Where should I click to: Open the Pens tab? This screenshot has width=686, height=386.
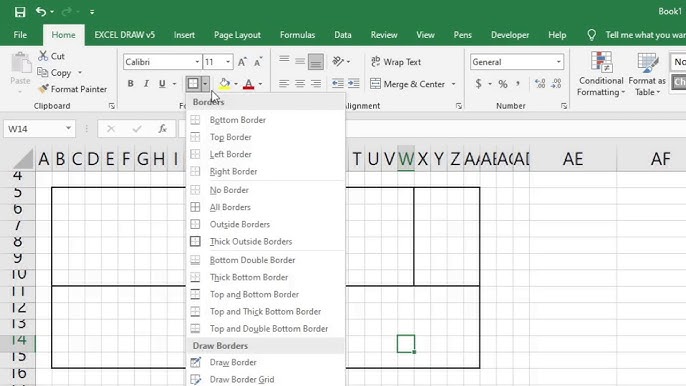pos(462,35)
